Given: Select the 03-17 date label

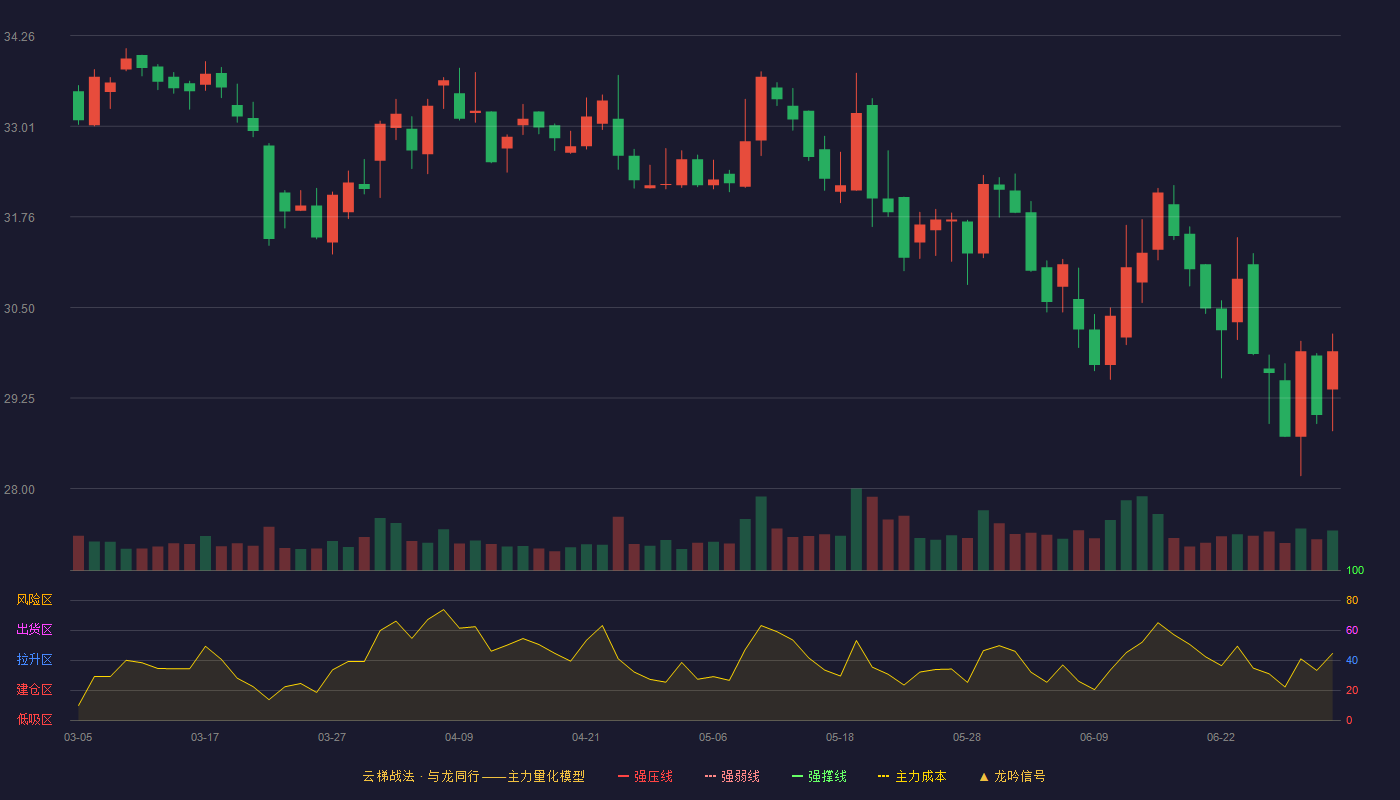Looking at the screenshot, I should pos(205,737).
